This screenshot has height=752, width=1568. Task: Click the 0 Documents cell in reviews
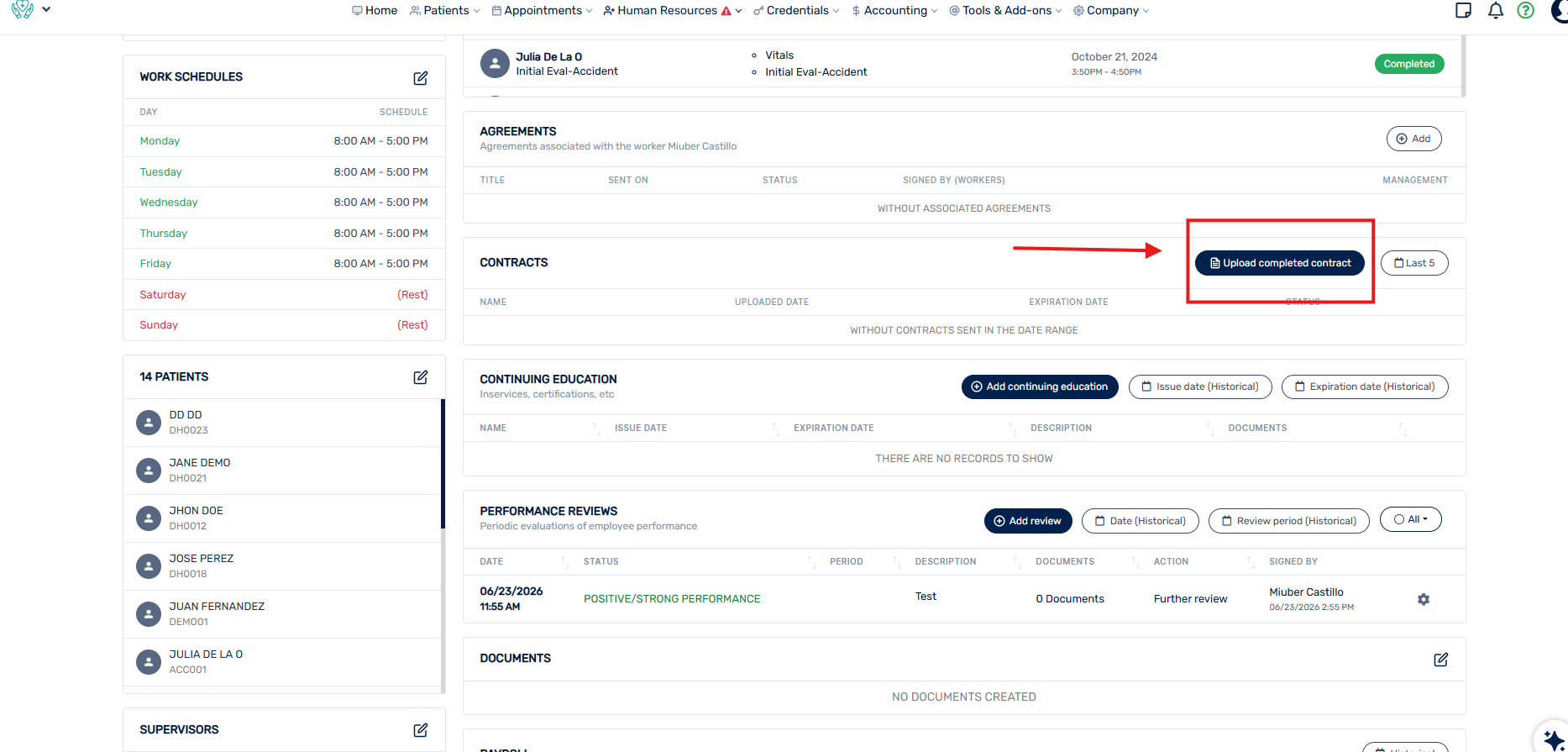pyautogui.click(x=1070, y=599)
